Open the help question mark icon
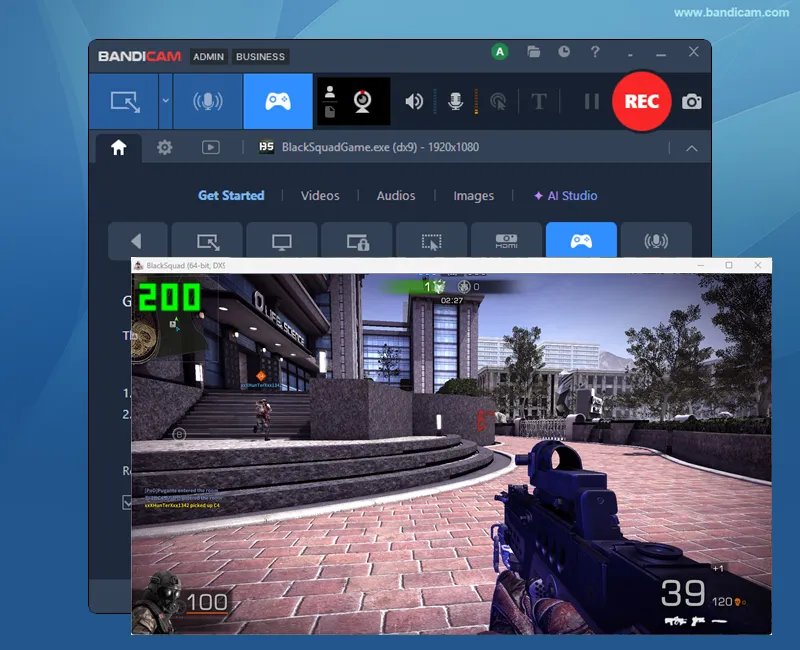Viewport: 800px width, 650px height. click(595, 52)
